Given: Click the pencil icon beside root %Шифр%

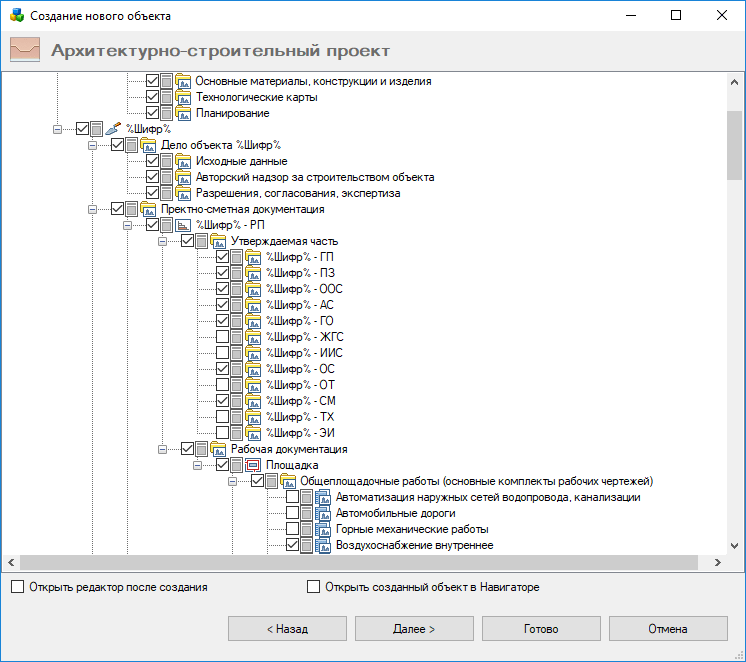Looking at the screenshot, I should coord(113,129).
